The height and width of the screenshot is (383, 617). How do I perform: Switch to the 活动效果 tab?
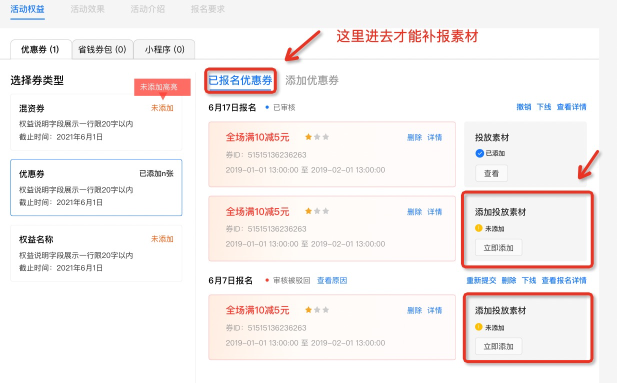tap(87, 9)
